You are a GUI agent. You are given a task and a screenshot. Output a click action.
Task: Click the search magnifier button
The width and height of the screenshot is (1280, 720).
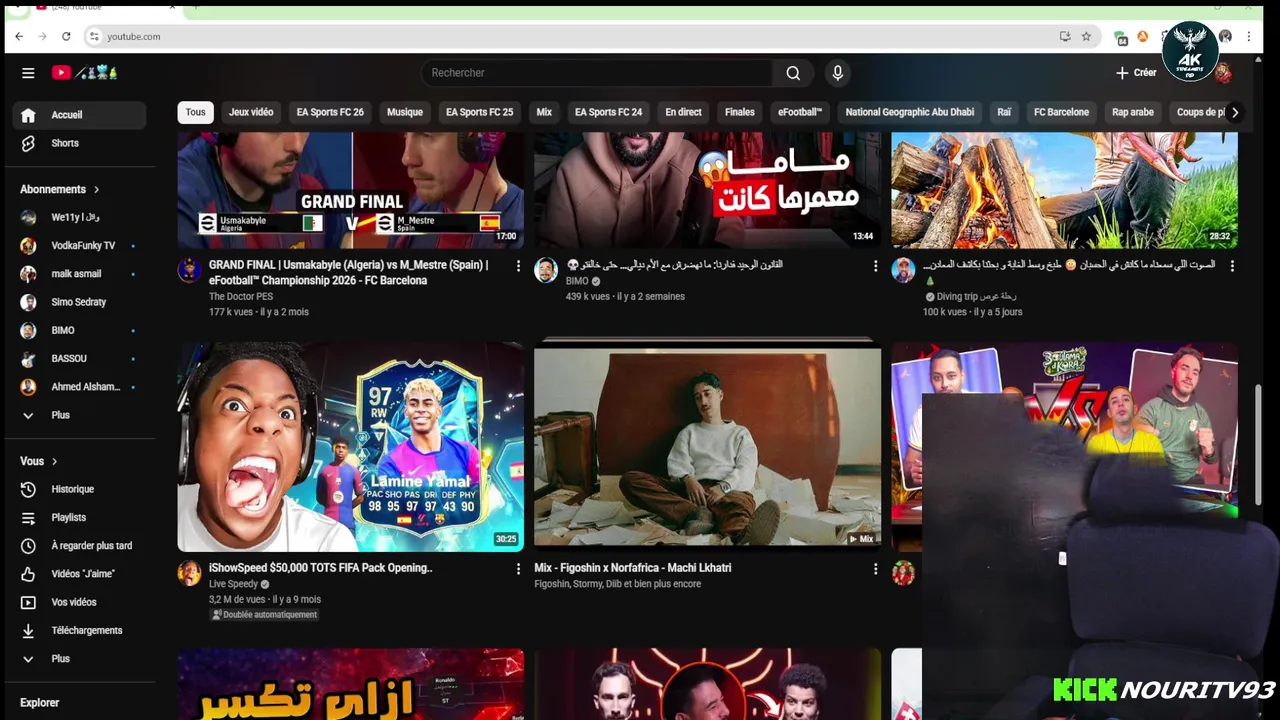pos(793,73)
